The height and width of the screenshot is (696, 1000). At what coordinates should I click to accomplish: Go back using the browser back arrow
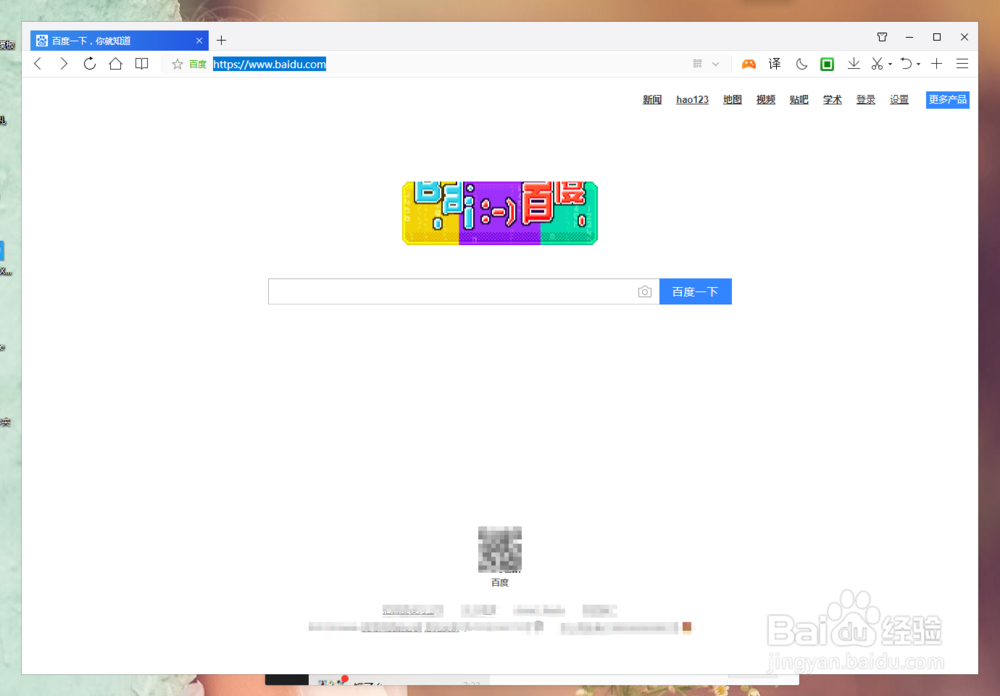(x=38, y=64)
